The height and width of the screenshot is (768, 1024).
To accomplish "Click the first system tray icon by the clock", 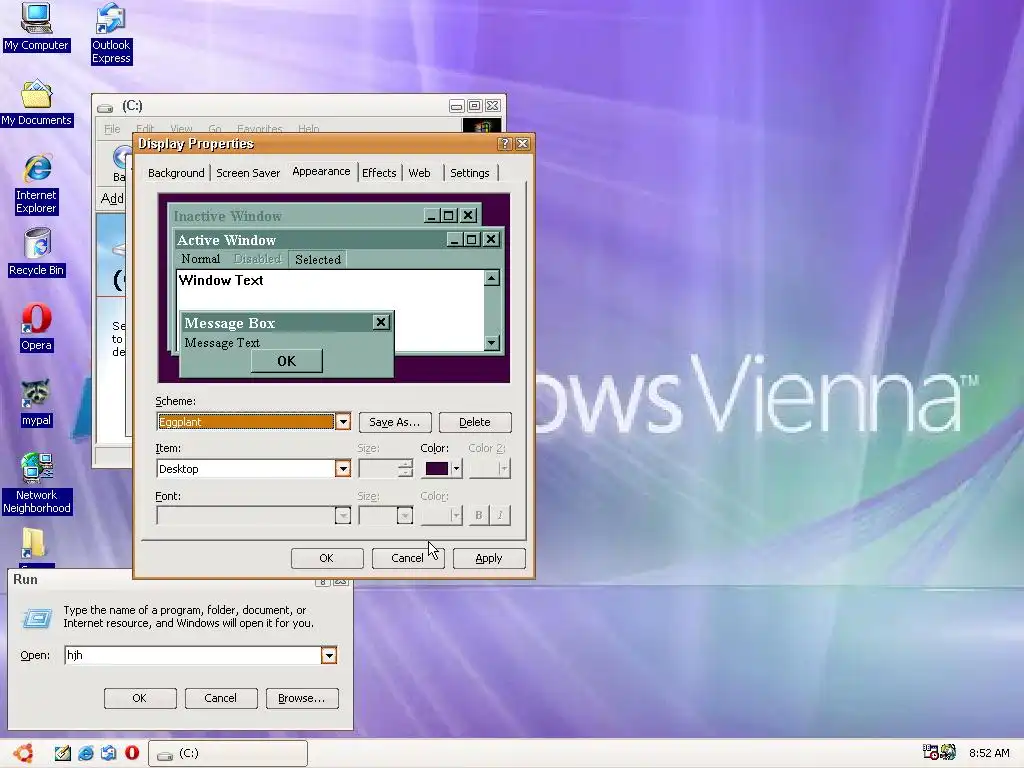I will 930,752.
